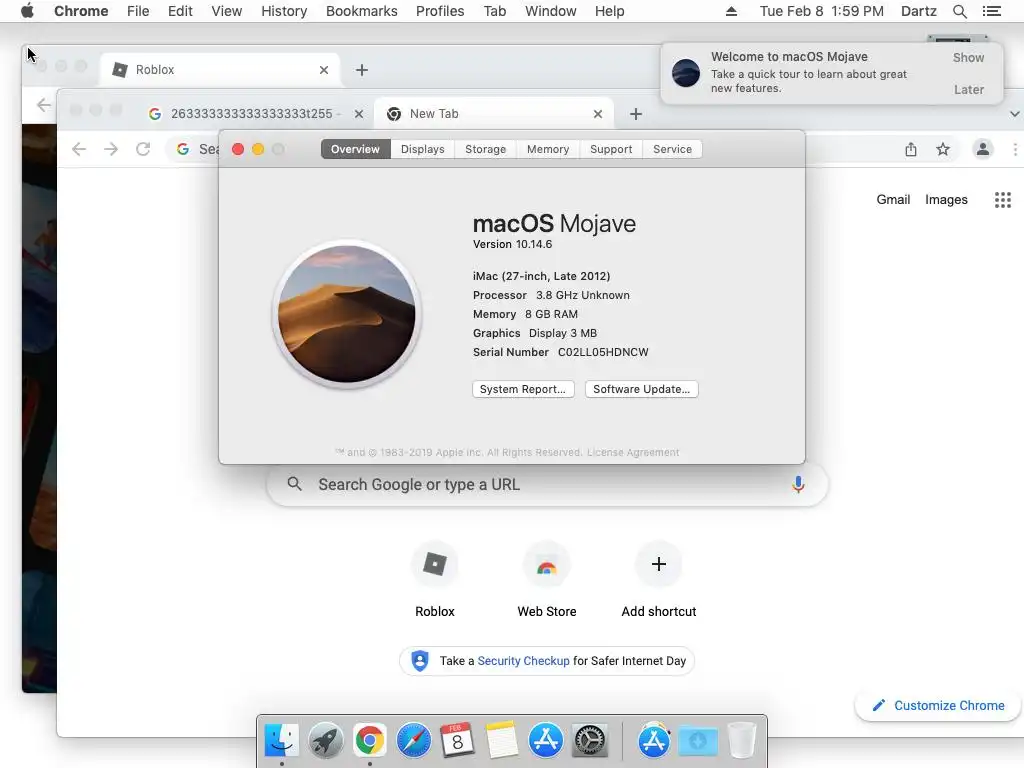Reload page in front Chrome window

point(143,150)
